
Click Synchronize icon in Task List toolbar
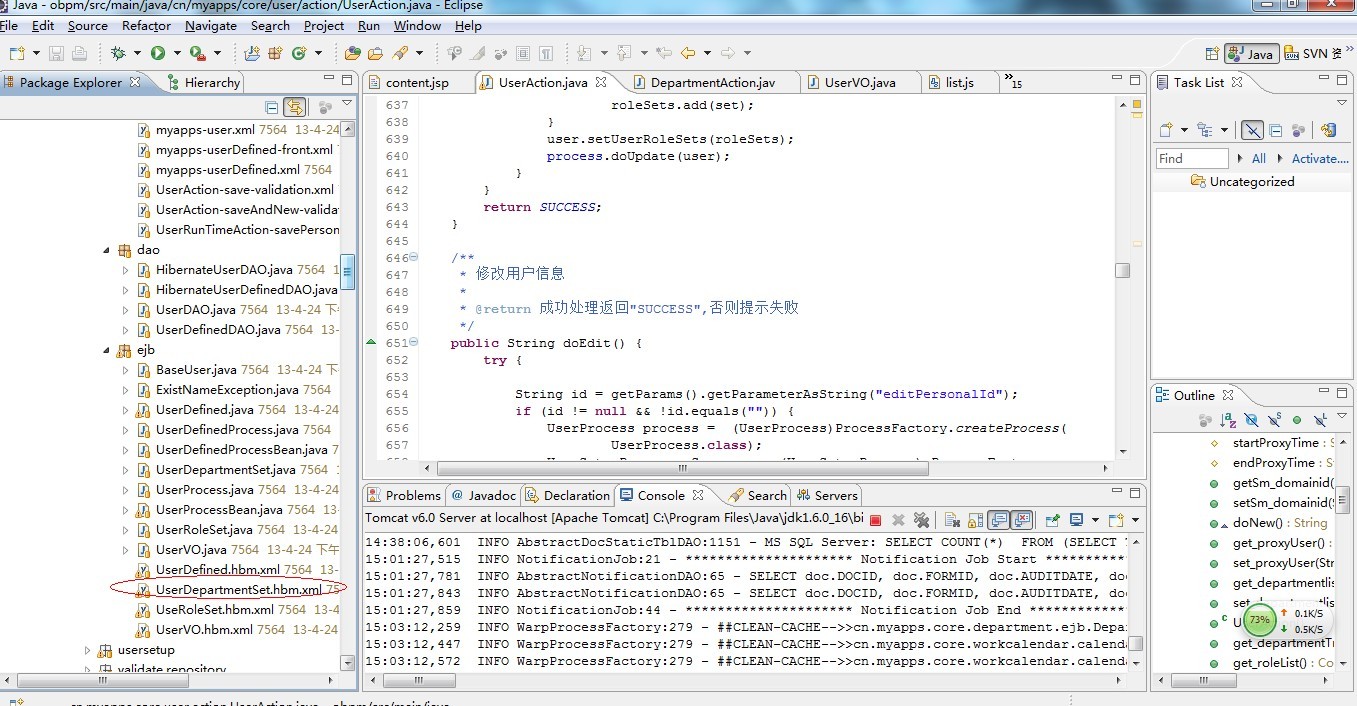coord(1328,130)
